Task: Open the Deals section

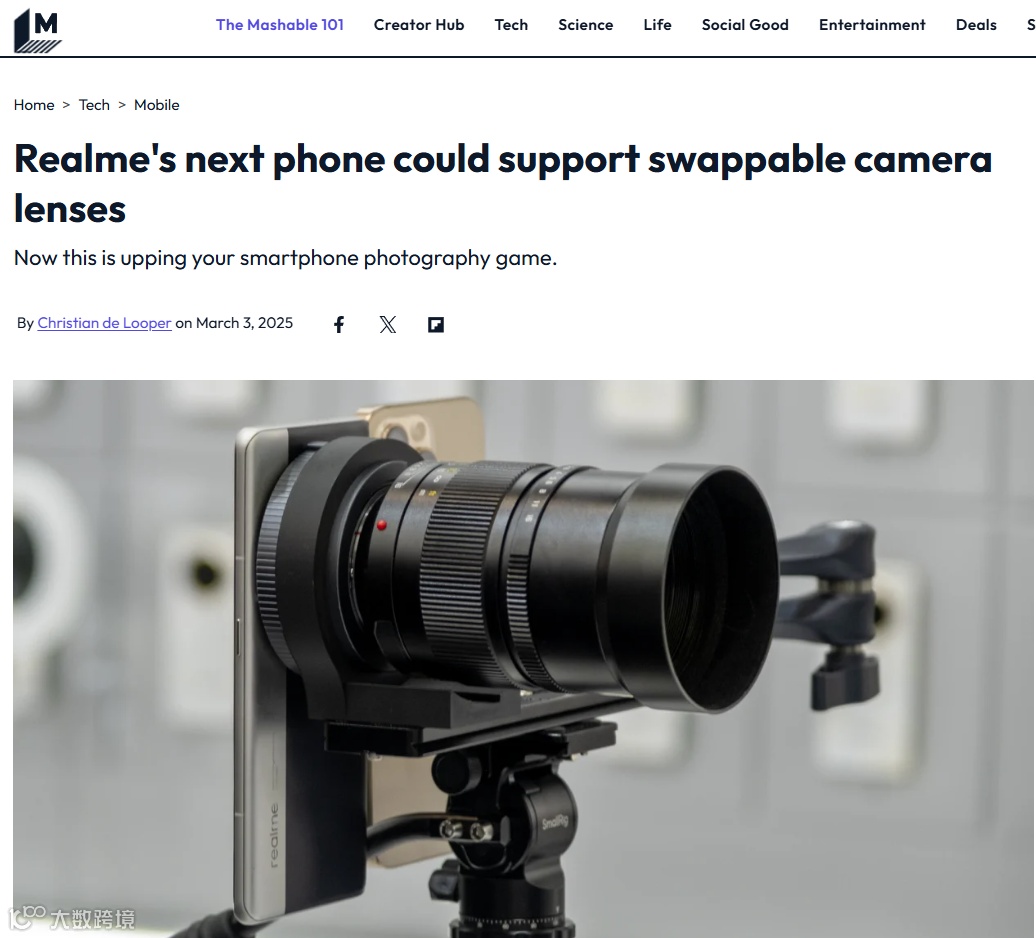Action: click(976, 25)
